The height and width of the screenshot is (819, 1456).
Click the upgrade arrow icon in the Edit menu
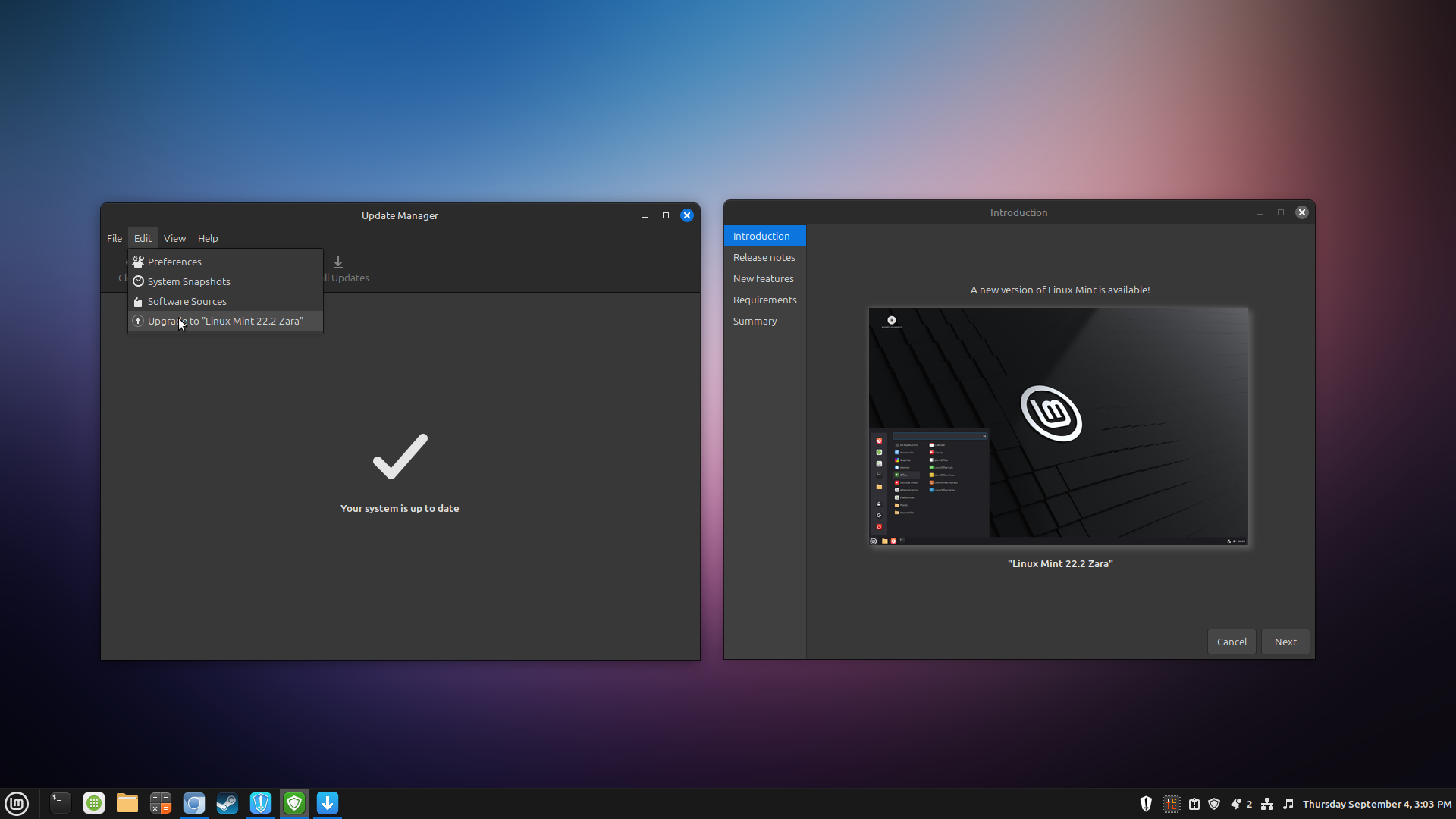pyautogui.click(x=138, y=321)
